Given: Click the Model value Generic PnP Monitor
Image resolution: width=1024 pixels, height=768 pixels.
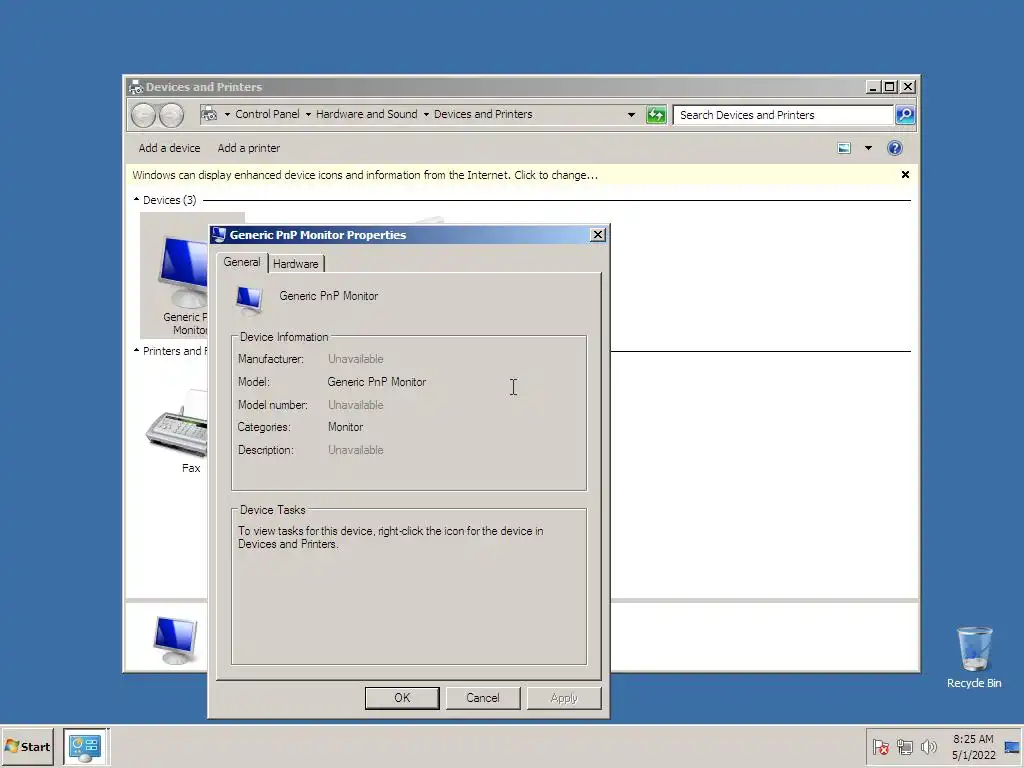Looking at the screenshot, I should 376,382.
